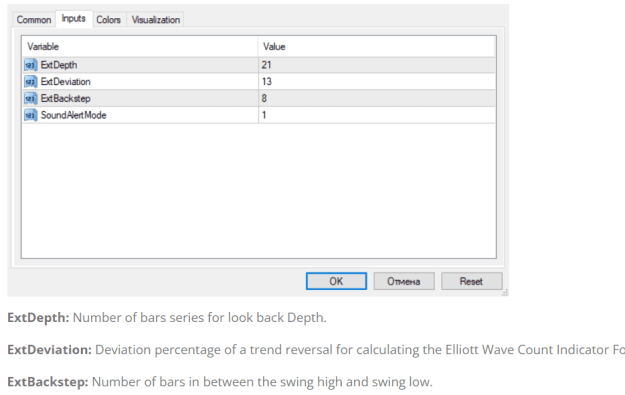The image size is (625, 395).
Task: Click the ExtBackstep variable icon
Action: [30, 98]
